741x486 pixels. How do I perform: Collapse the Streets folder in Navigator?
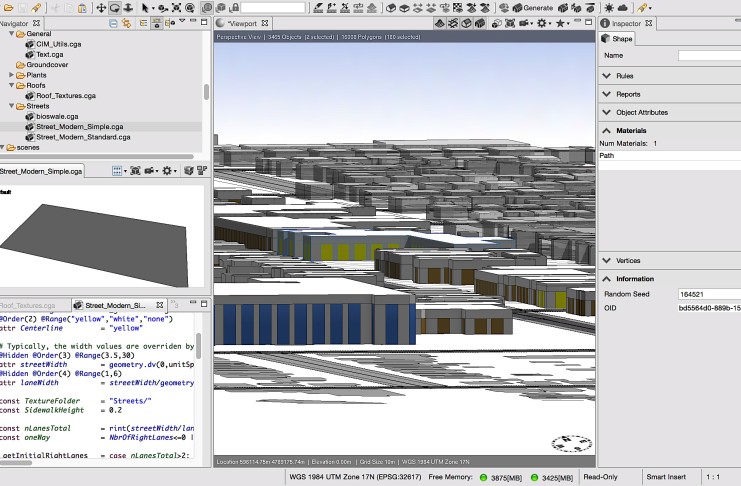tap(13, 105)
